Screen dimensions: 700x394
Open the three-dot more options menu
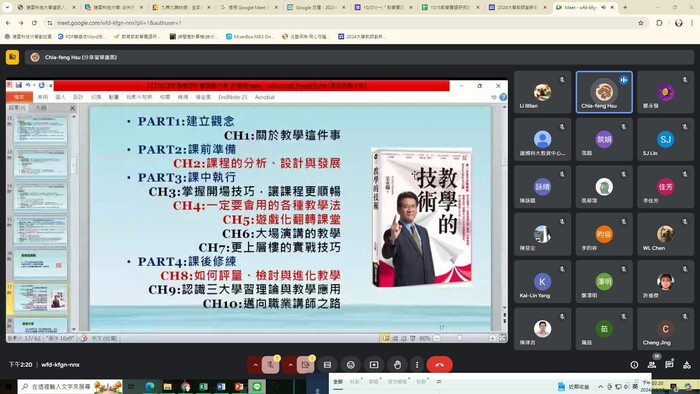click(x=417, y=365)
